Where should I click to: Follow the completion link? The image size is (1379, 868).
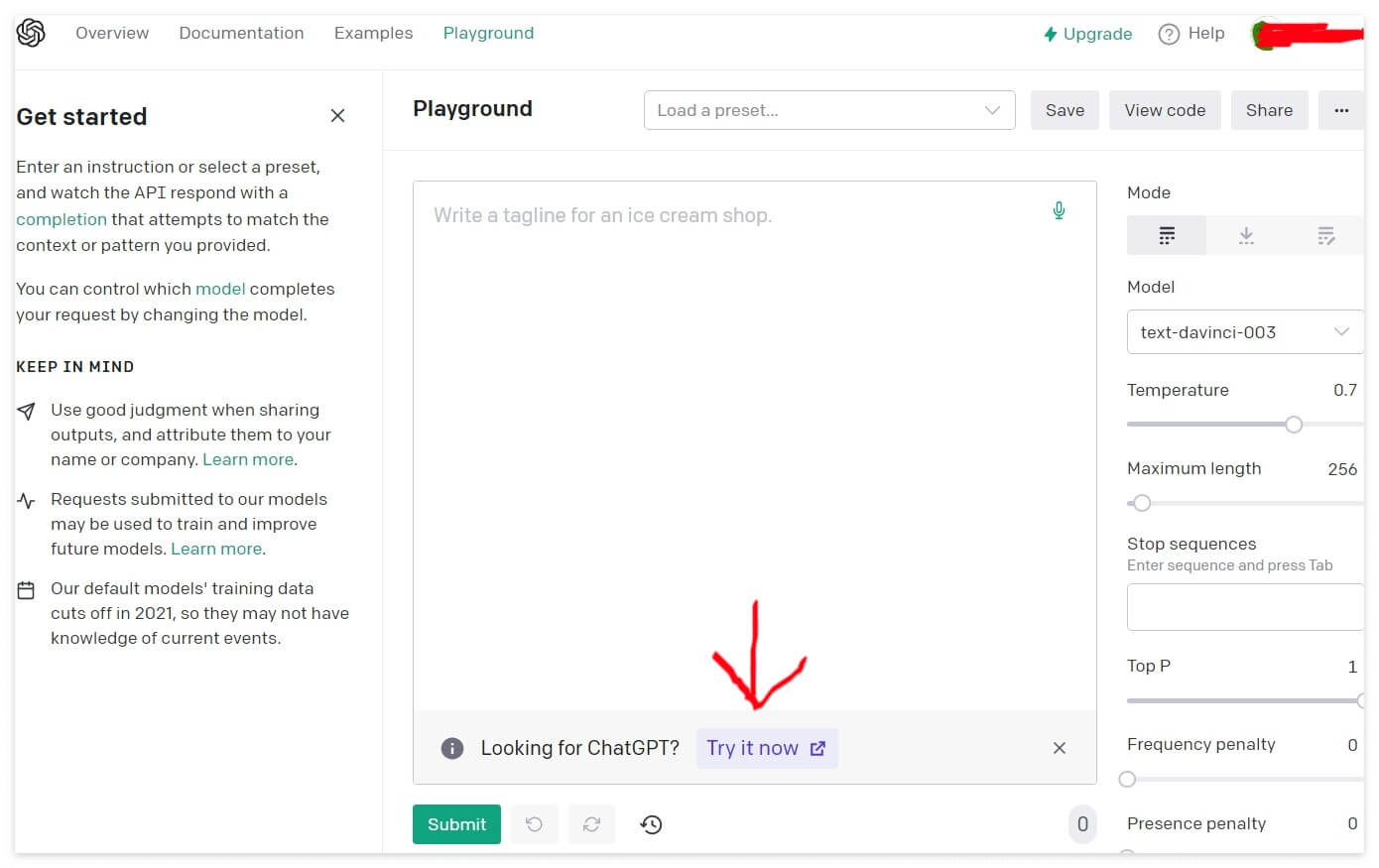click(61, 219)
